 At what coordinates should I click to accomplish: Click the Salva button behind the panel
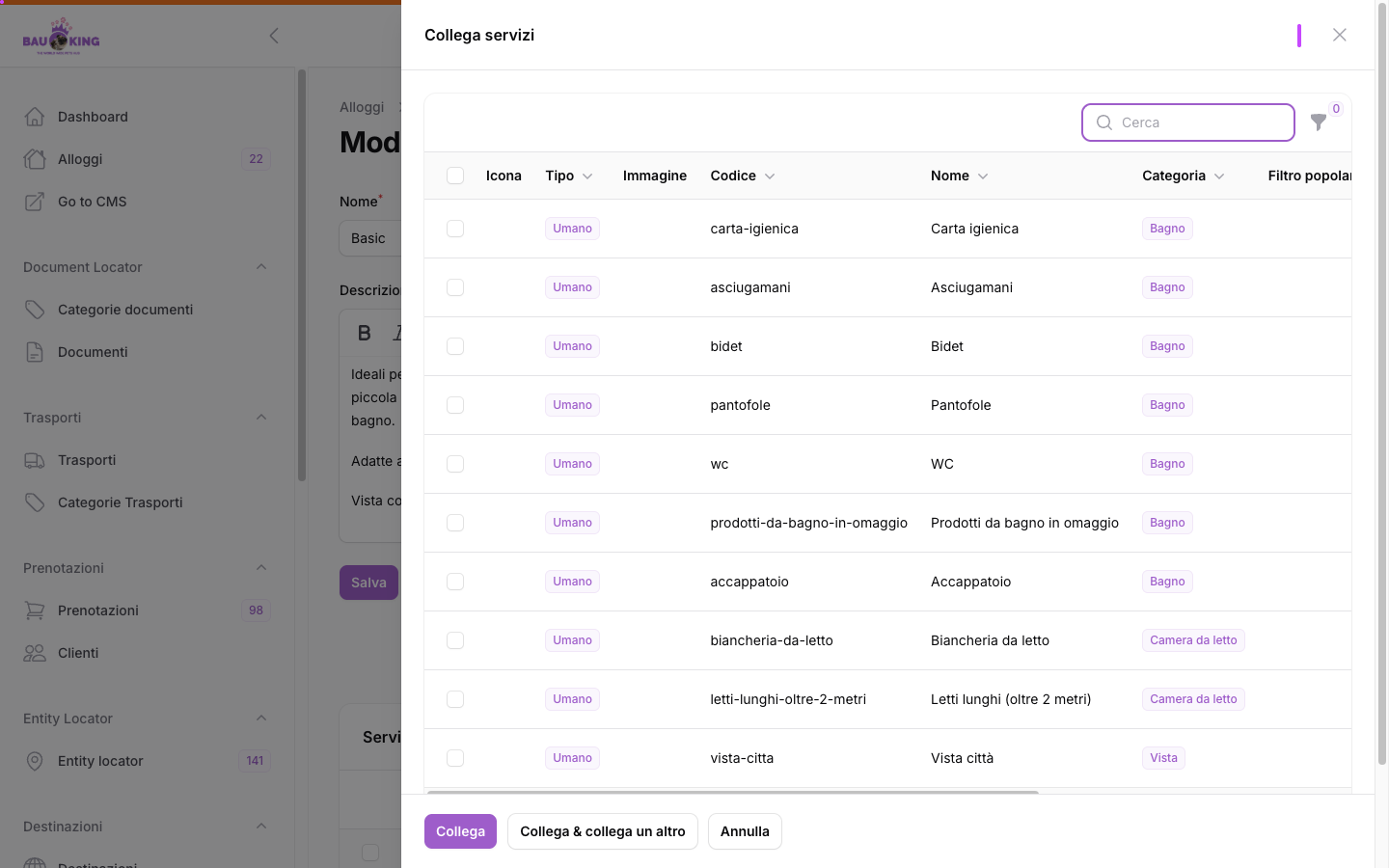368,583
